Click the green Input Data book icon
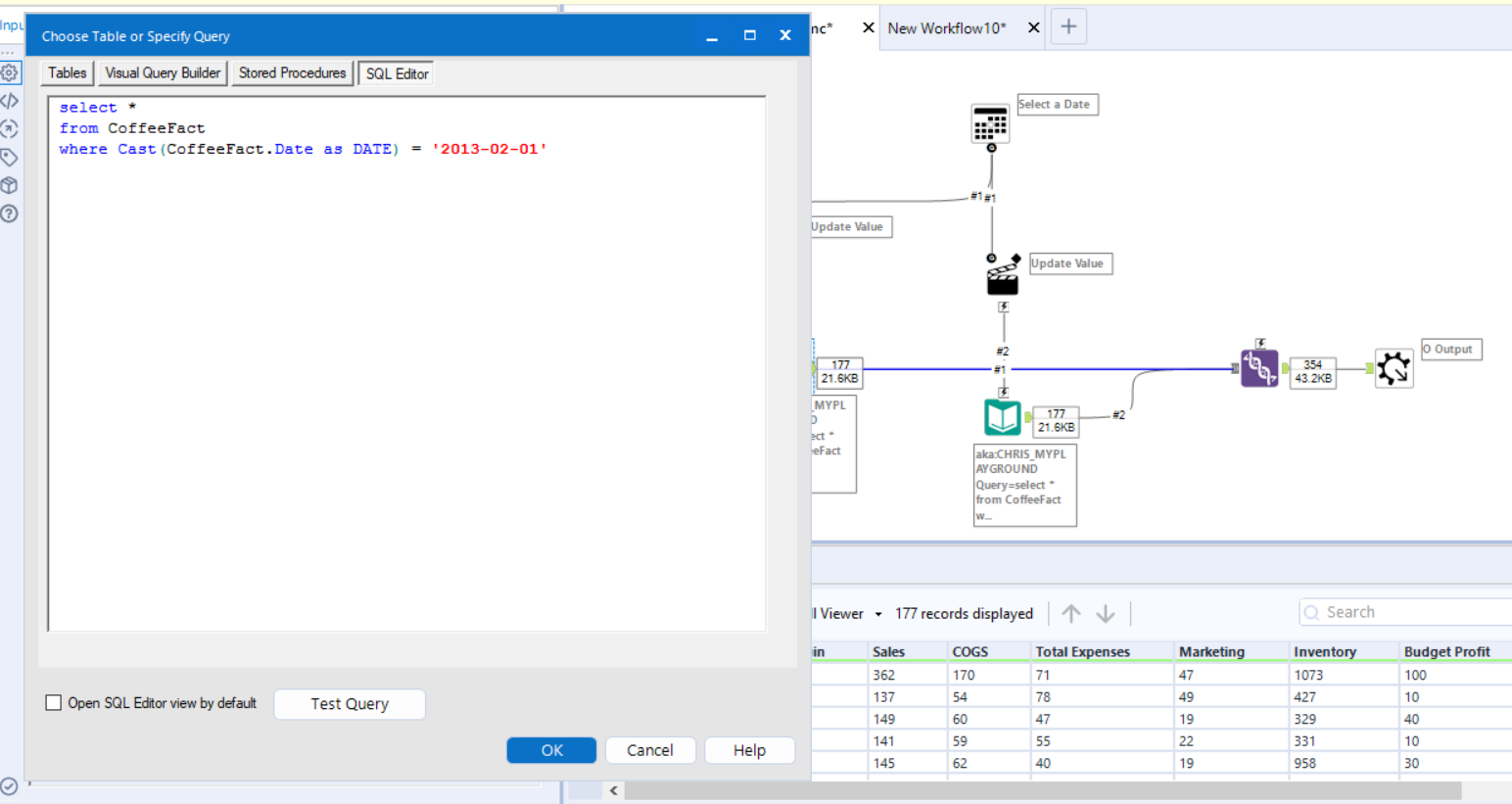Image resolution: width=1512 pixels, height=804 pixels. click(1002, 417)
